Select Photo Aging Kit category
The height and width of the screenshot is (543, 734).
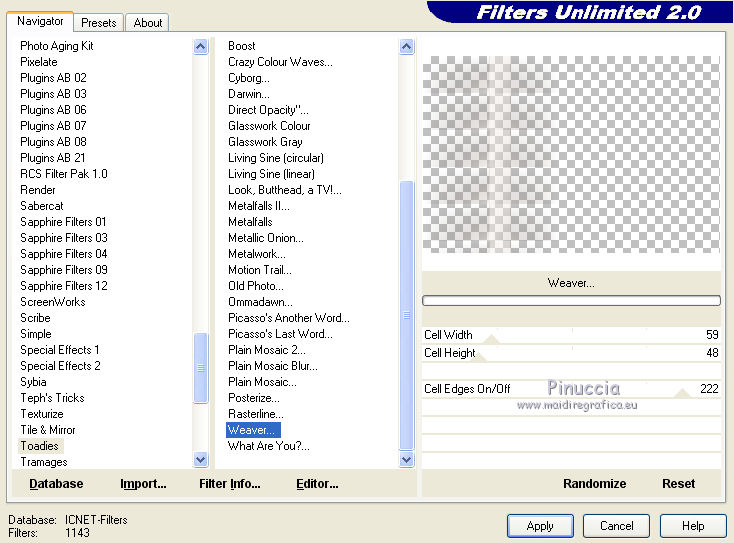tap(57, 46)
